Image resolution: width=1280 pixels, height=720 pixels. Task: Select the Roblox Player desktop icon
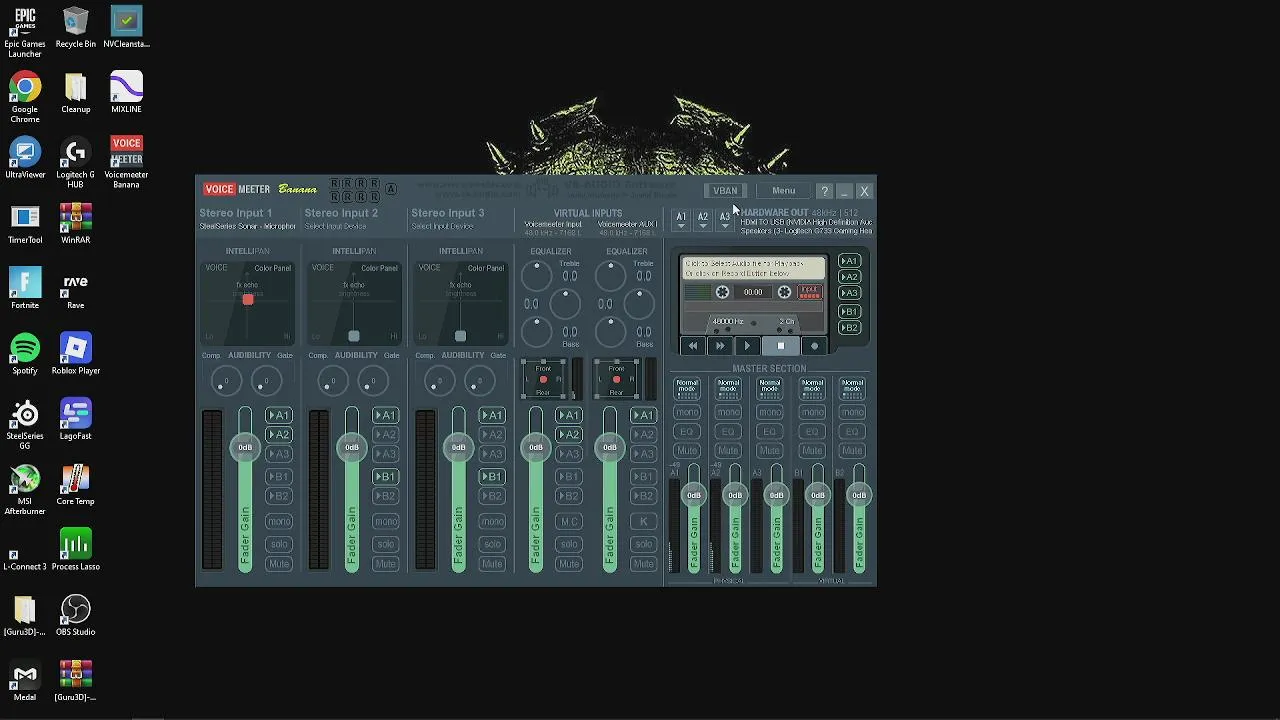(76, 354)
